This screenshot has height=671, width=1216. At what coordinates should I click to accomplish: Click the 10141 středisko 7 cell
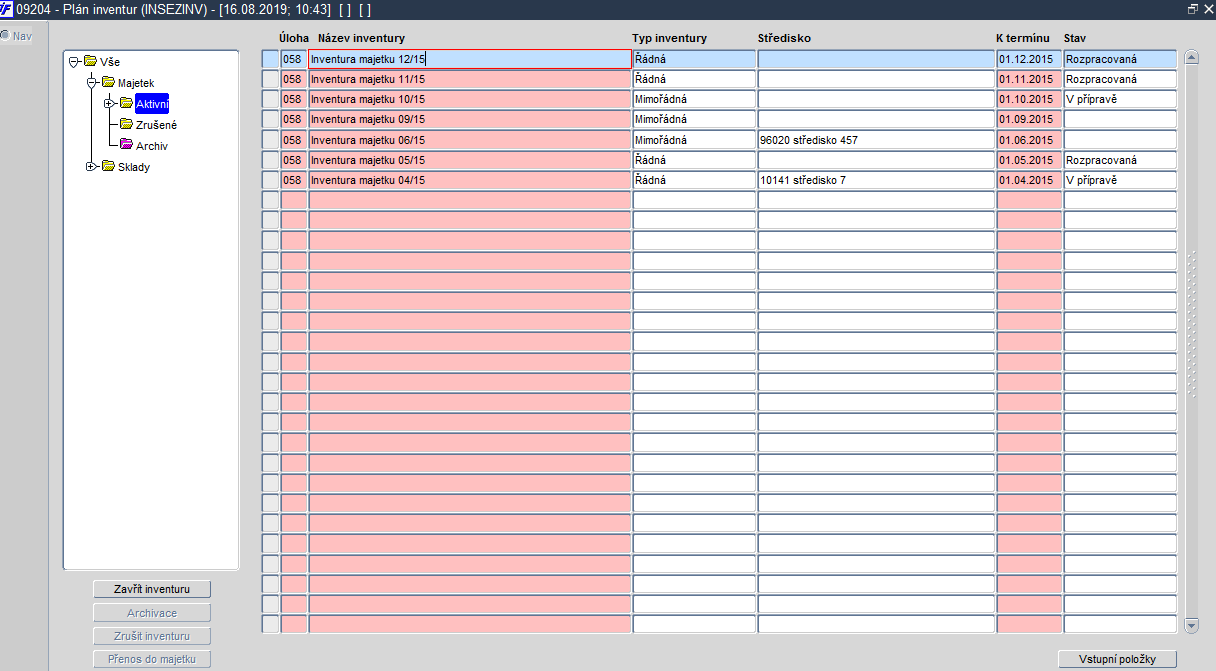(x=876, y=180)
